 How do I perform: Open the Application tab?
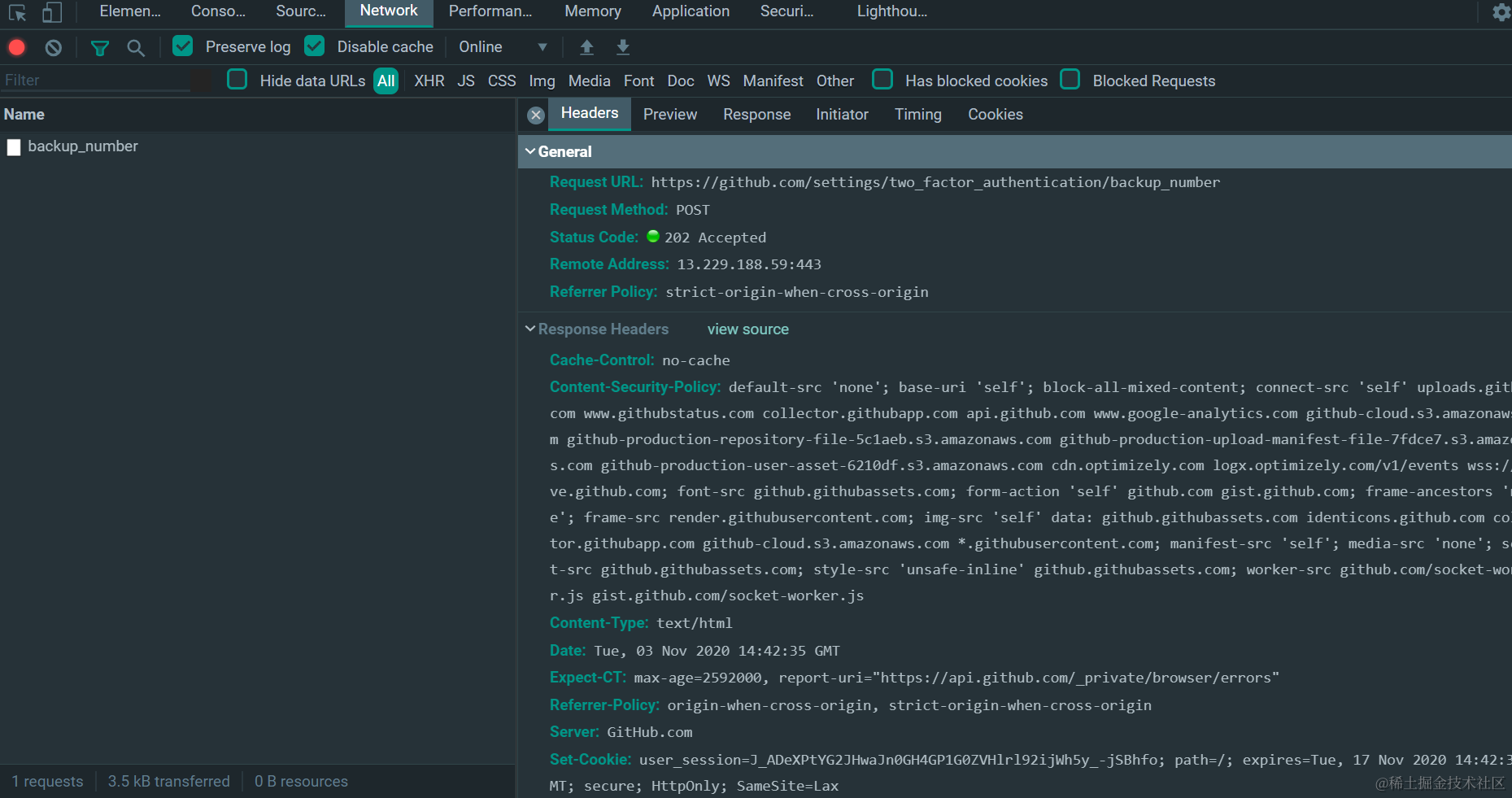(x=691, y=11)
